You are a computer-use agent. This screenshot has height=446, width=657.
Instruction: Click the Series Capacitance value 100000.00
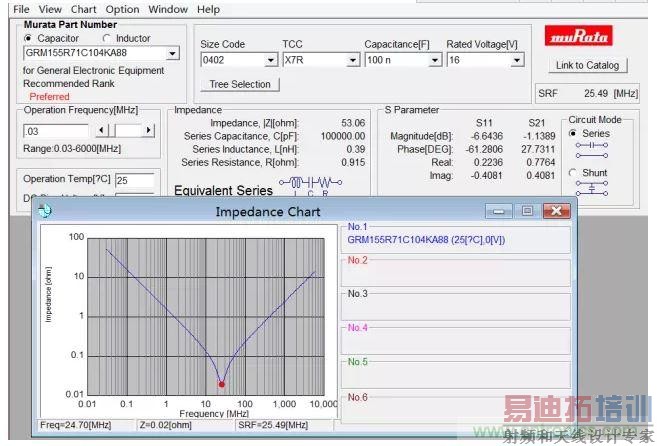point(343,136)
